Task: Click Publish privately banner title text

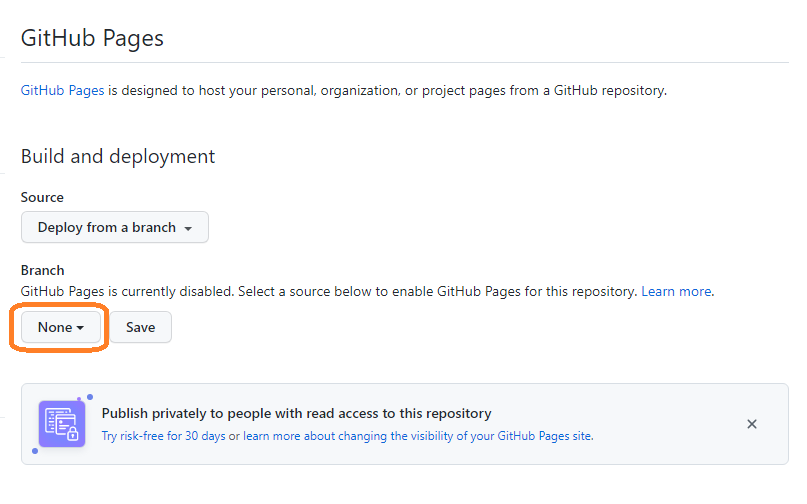Action: point(296,413)
